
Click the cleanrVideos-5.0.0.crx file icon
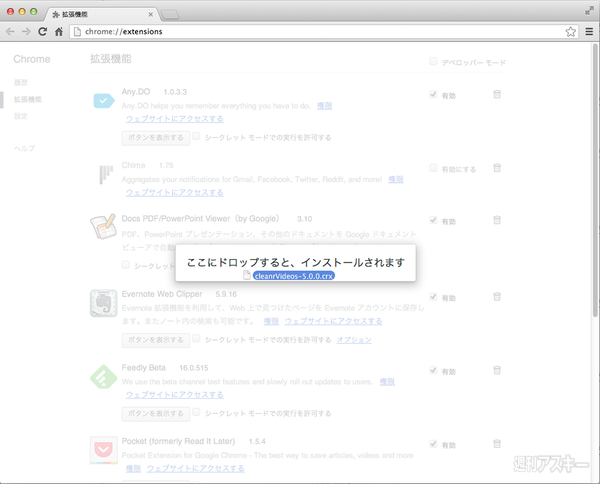point(247,275)
